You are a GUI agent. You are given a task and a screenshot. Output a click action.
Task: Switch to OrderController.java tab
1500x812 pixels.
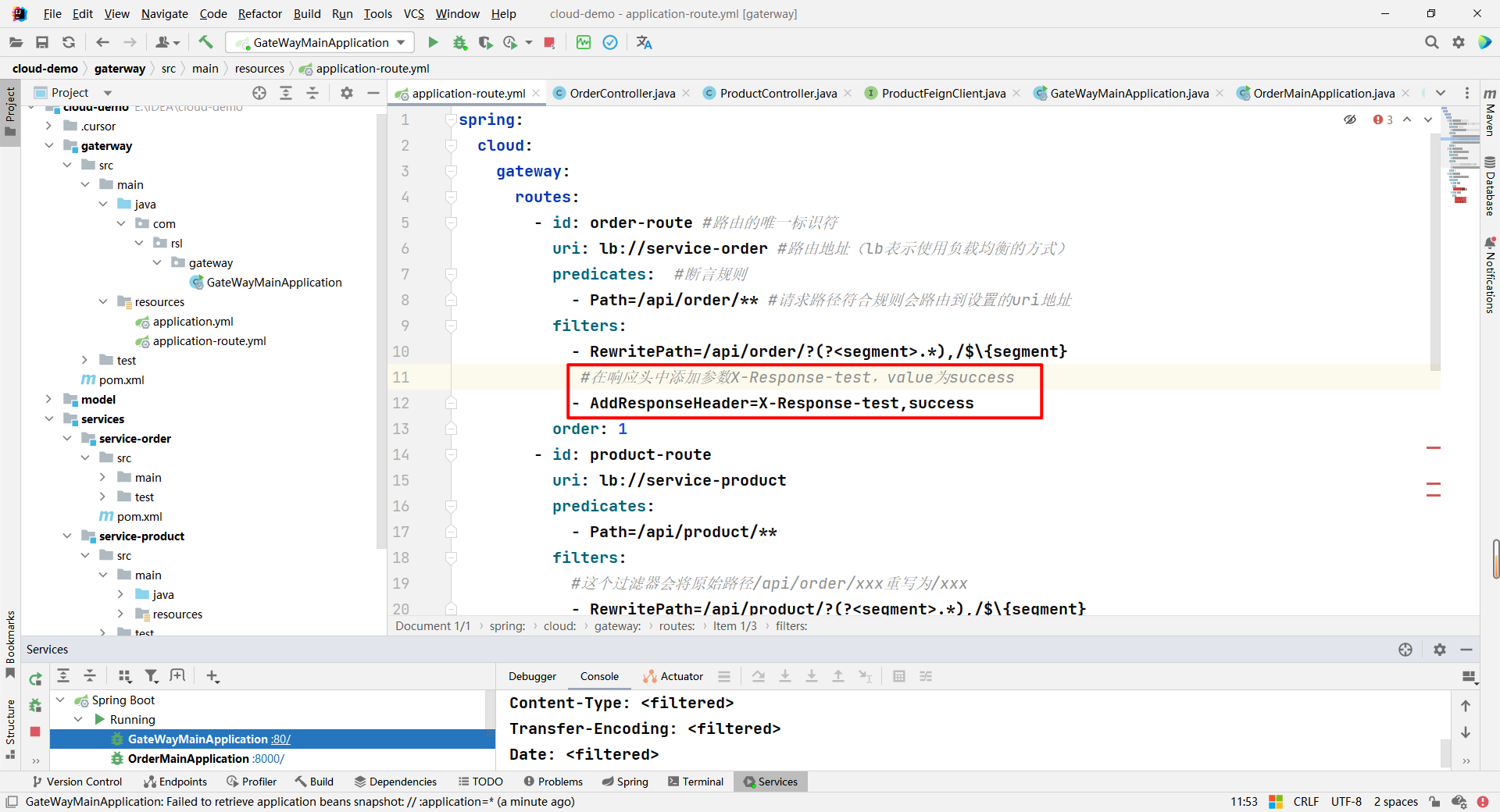pyautogui.click(x=622, y=94)
